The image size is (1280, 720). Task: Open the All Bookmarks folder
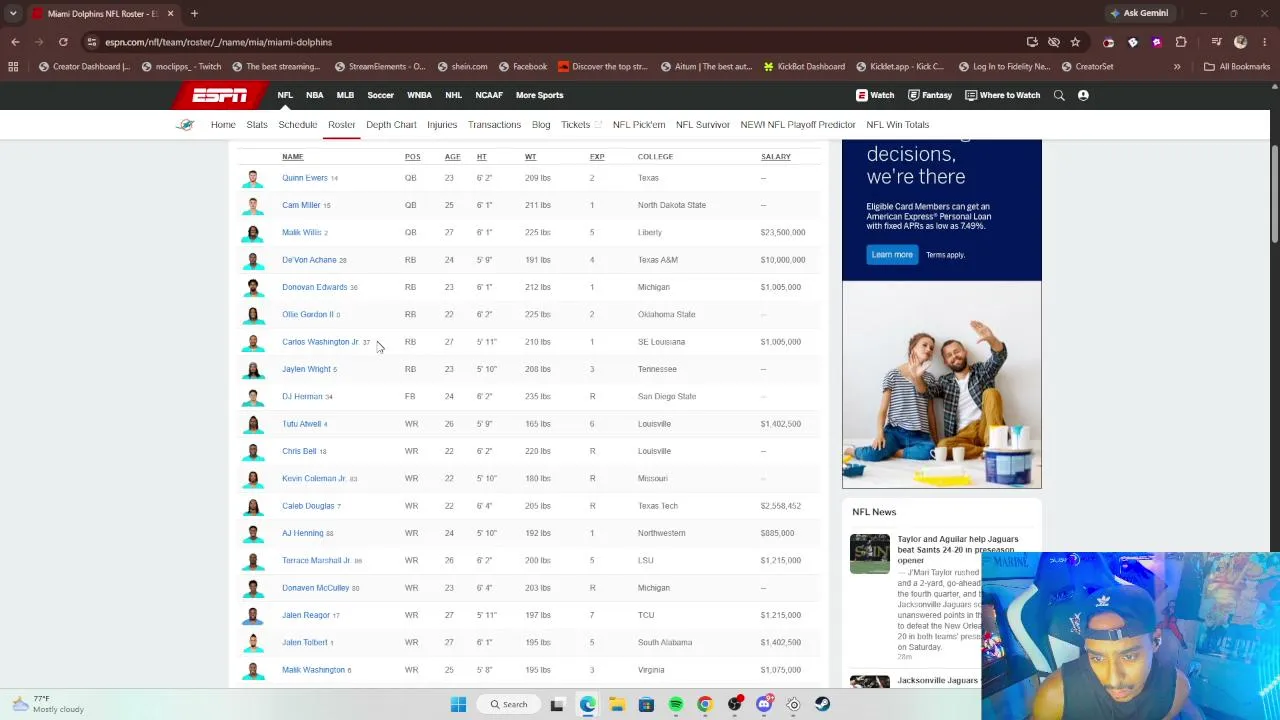coord(1237,67)
